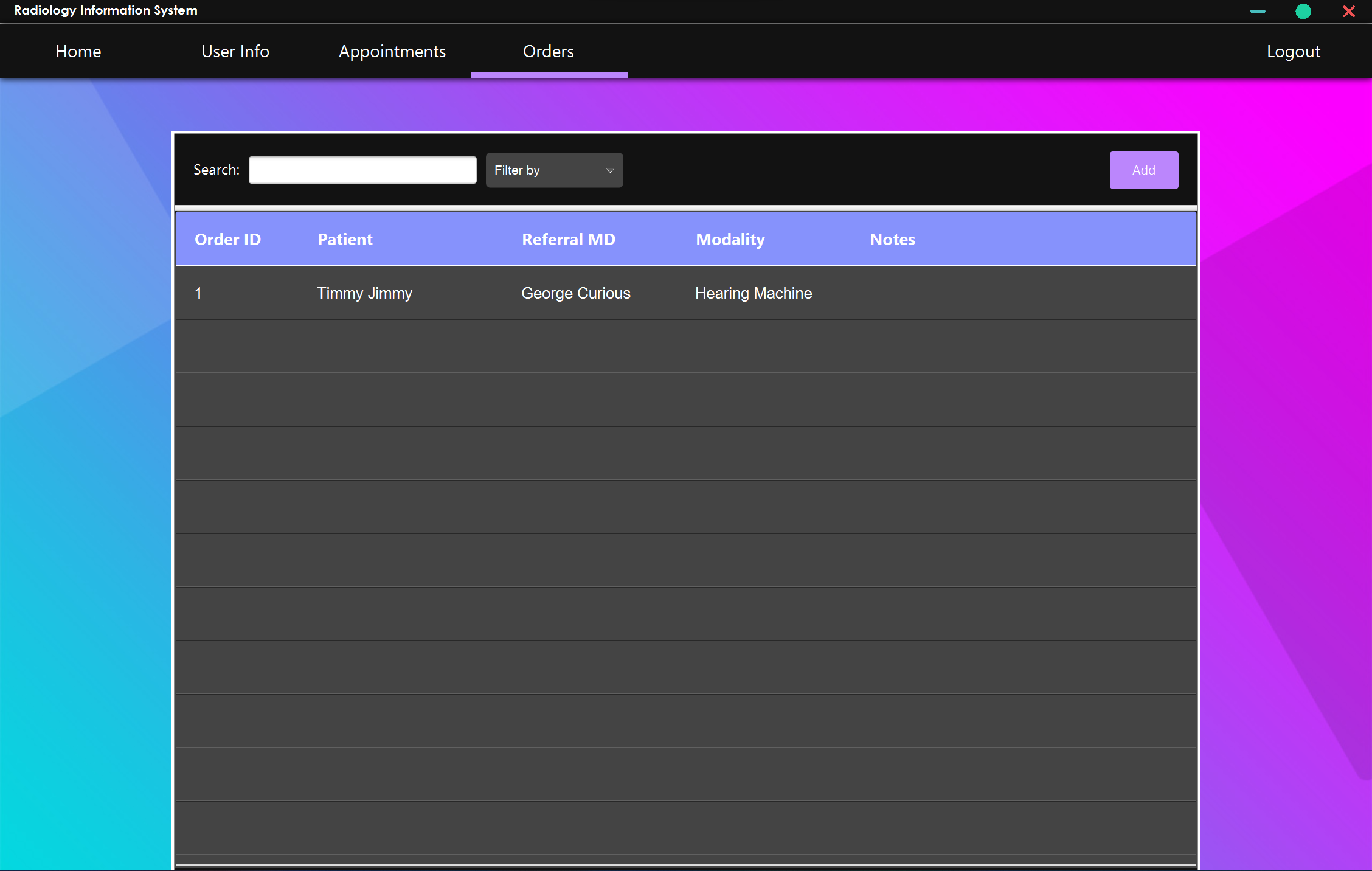Click the Patient column header

coord(345,240)
